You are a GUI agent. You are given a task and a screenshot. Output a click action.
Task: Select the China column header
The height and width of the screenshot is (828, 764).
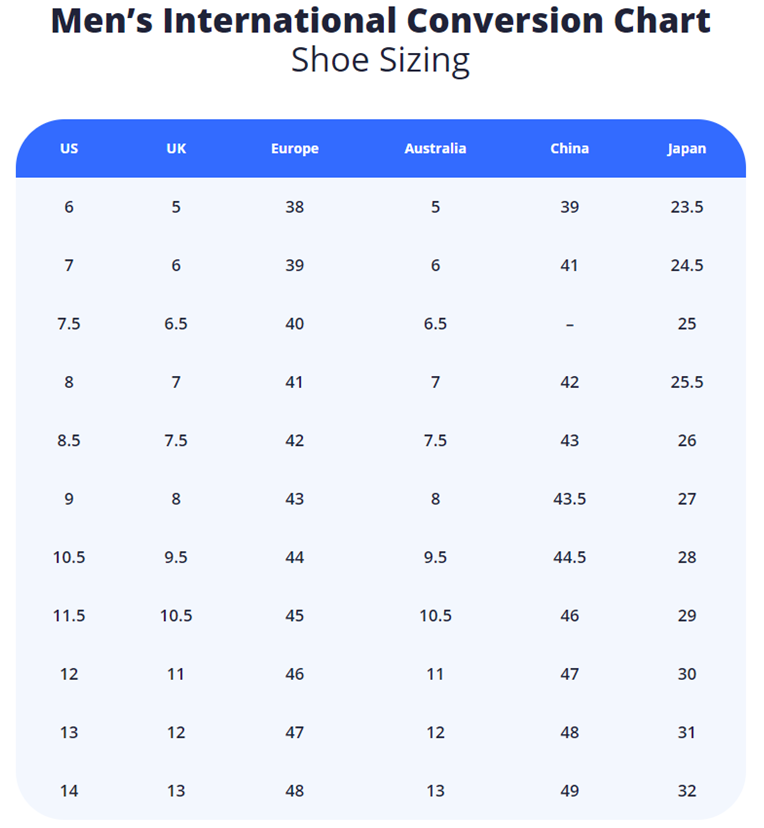[569, 148]
